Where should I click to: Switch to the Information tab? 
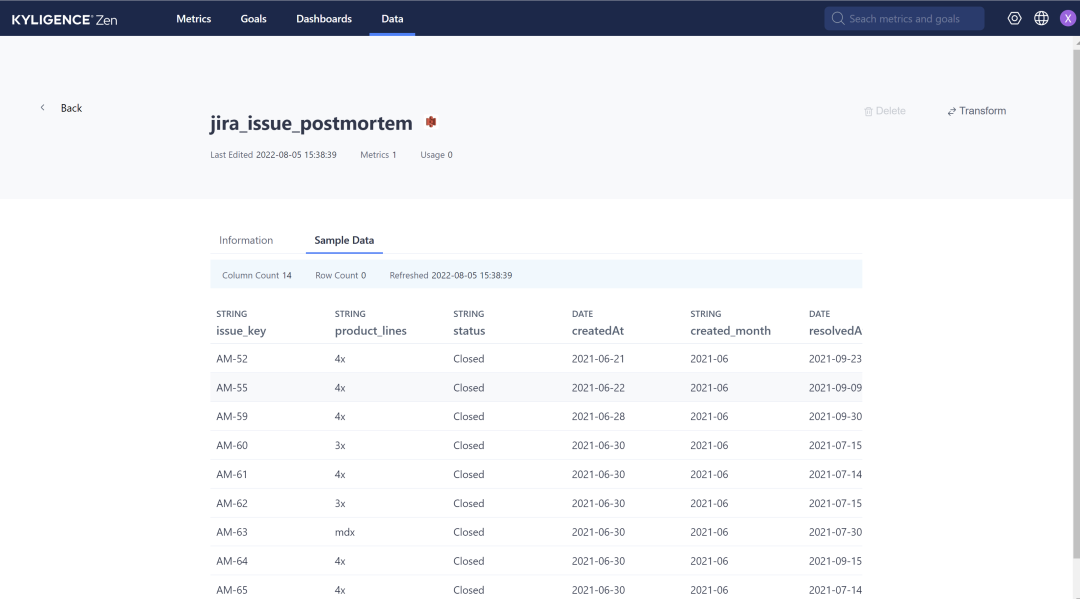click(246, 240)
